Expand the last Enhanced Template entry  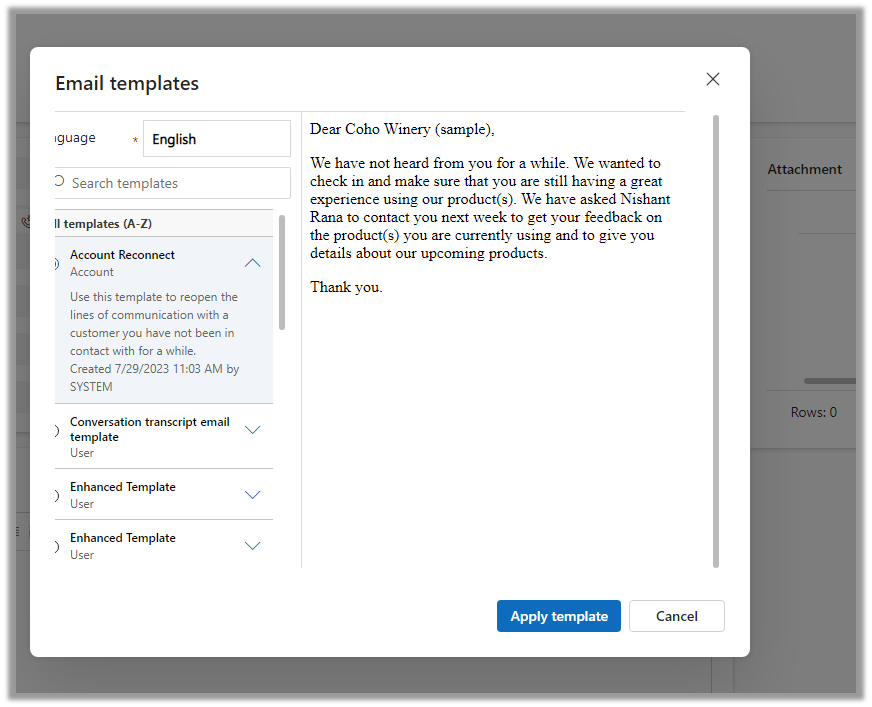click(x=253, y=546)
